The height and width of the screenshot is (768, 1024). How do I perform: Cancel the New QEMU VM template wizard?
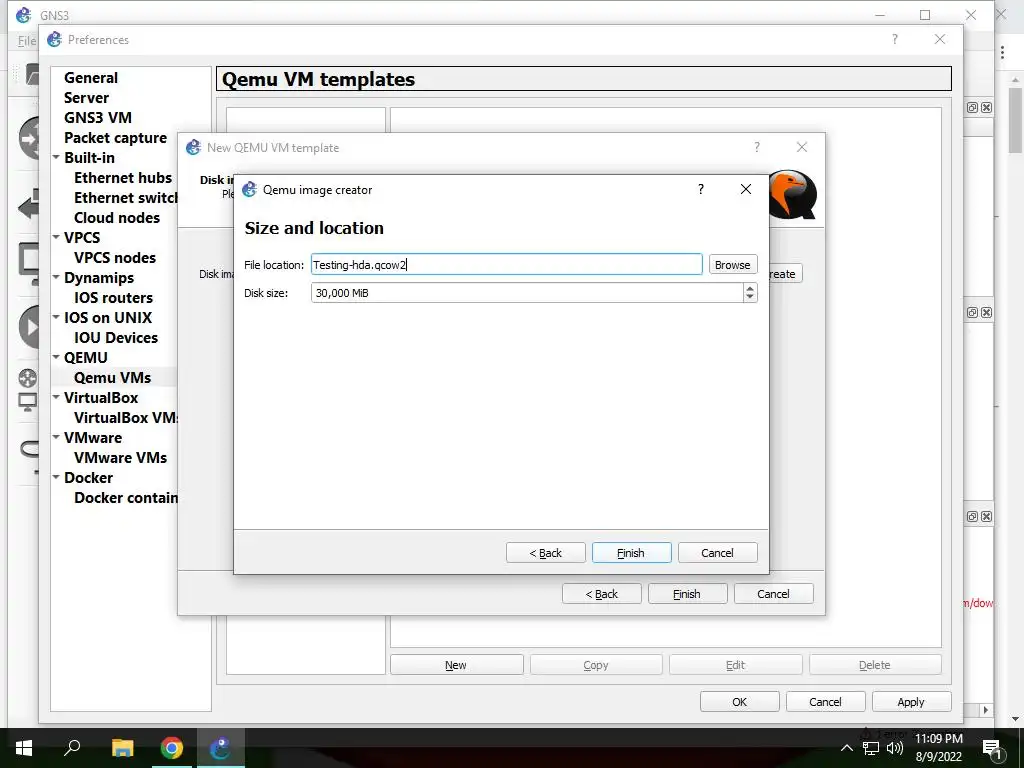[774, 594]
